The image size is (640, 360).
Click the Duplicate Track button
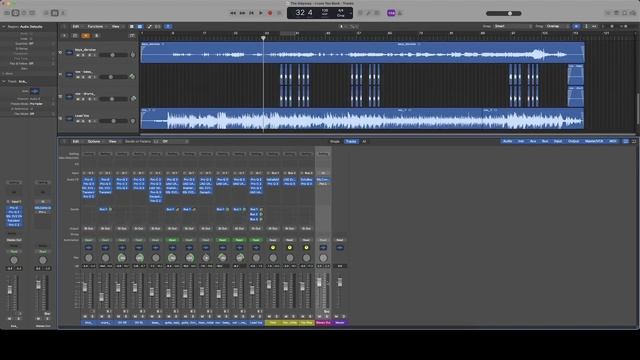click(75, 36)
